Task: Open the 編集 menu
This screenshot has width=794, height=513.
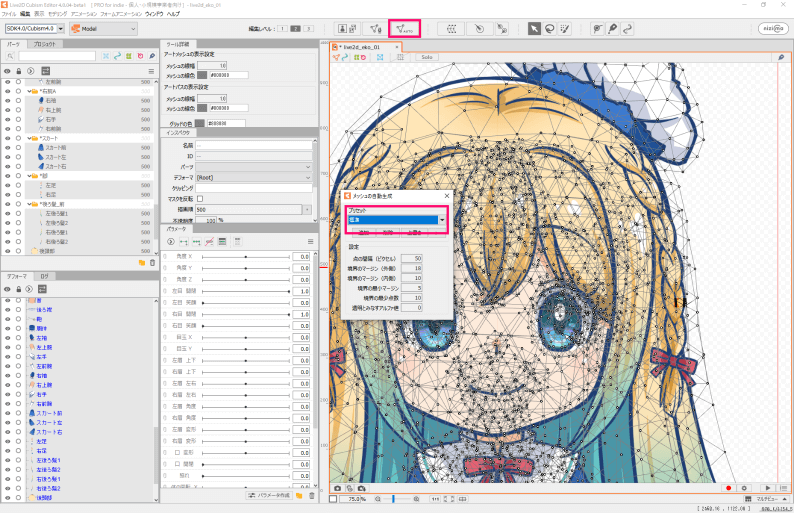Action: pyautogui.click(x=25, y=14)
